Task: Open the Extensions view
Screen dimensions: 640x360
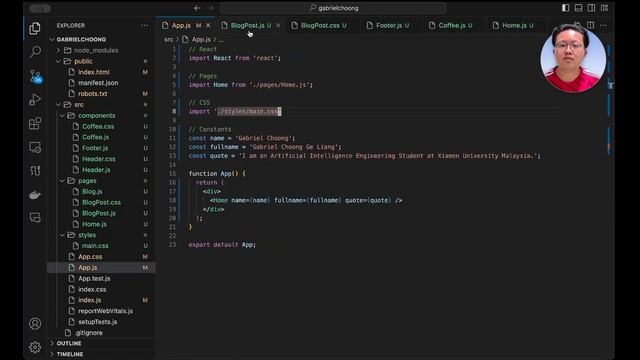Action: 35,123
